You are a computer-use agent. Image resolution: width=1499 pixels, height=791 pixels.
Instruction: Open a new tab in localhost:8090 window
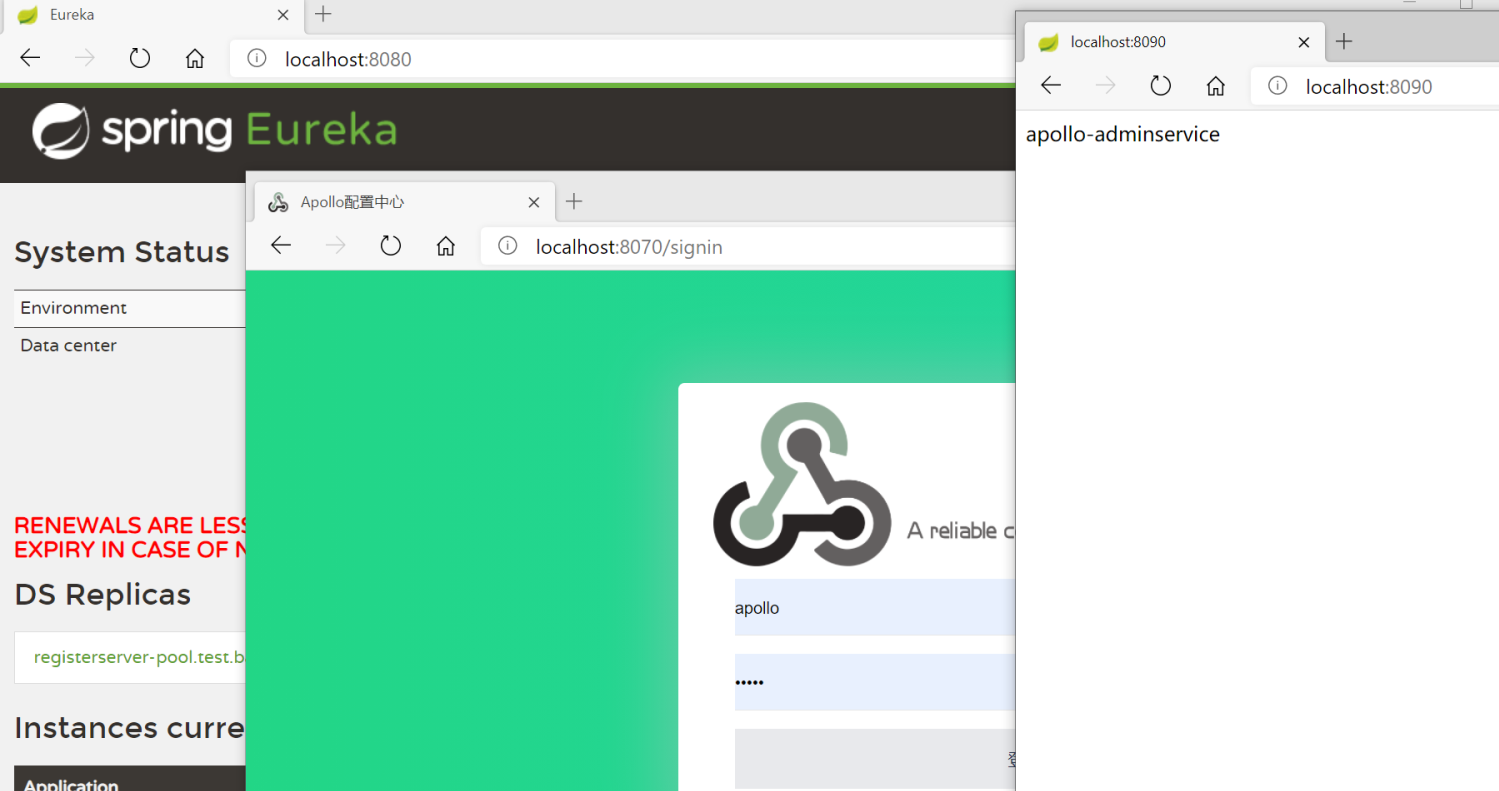(1344, 41)
